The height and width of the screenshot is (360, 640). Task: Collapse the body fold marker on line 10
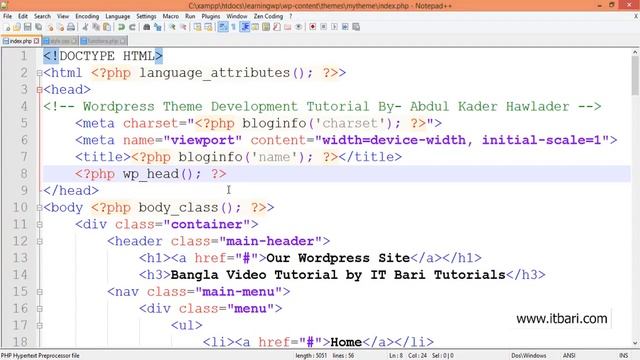pyautogui.click(x=39, y=208)
